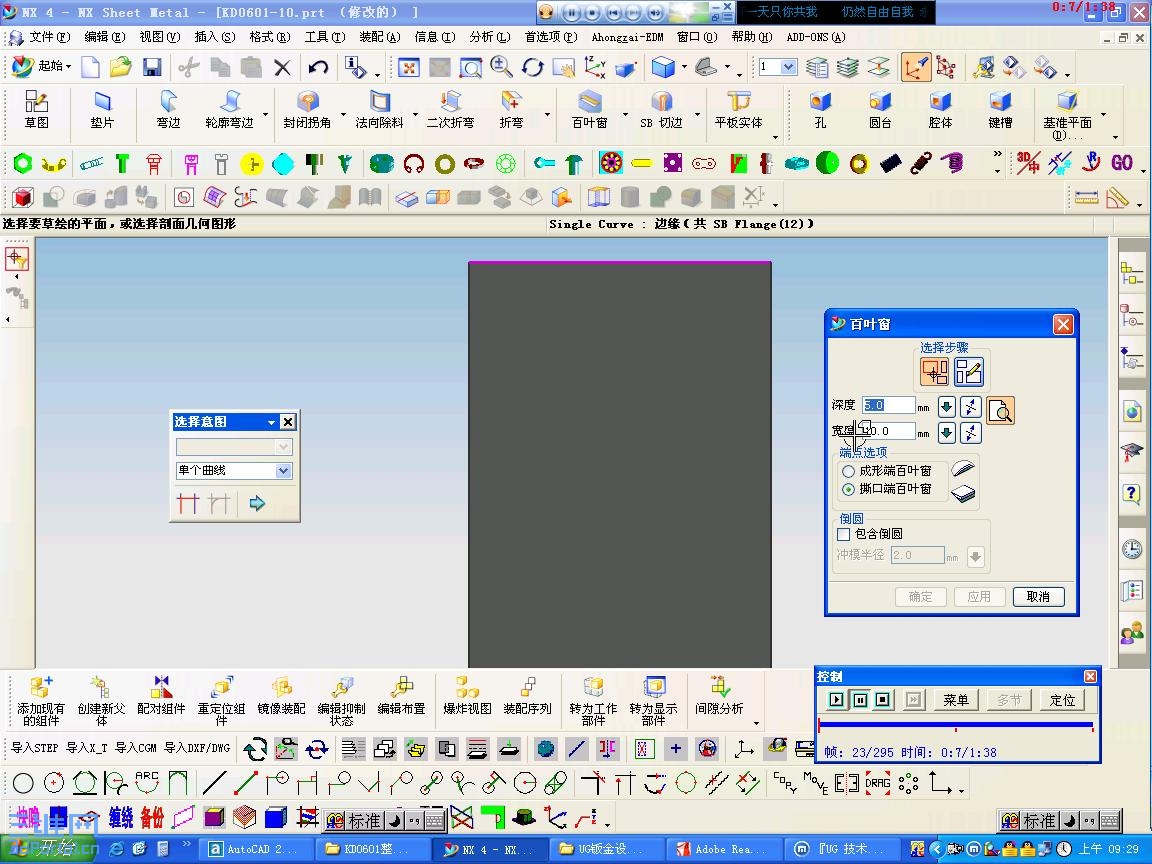Open the 宽度 width value options dropdown
Image resolution: width=1152 pixels, height=864 pixels.
(x=946, y=433)
